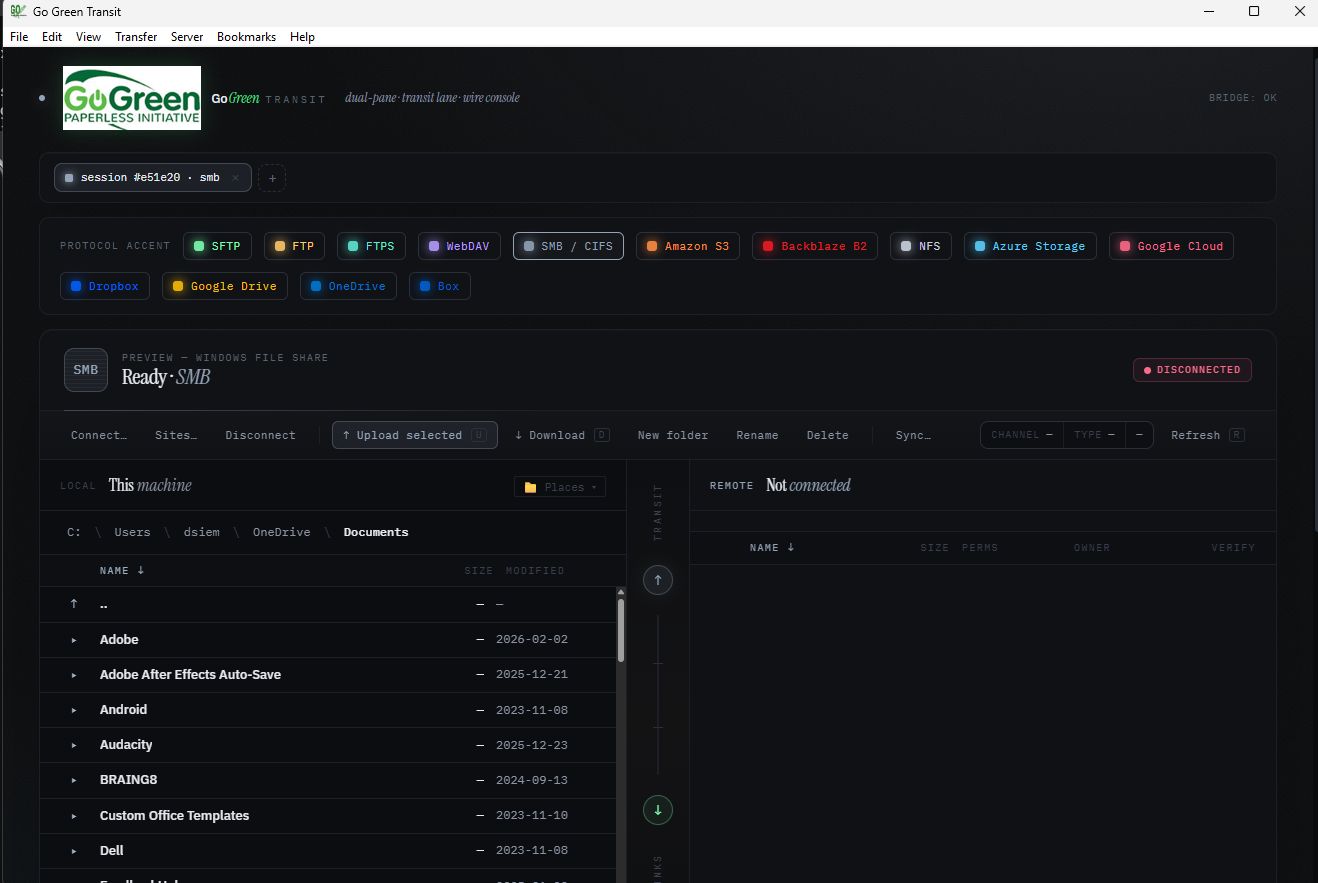Select the FTP protocol accent
The height and width of the screenshot is (883, 1318).
coord(294,246)
